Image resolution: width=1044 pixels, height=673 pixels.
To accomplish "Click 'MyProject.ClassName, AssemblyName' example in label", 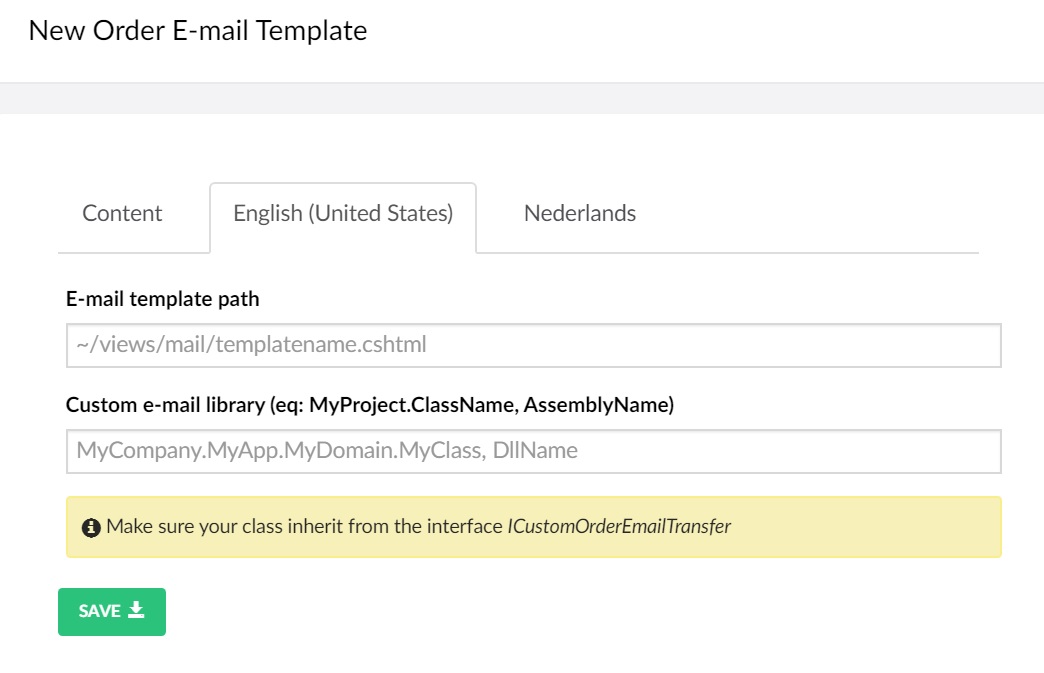I will (489, 405).
